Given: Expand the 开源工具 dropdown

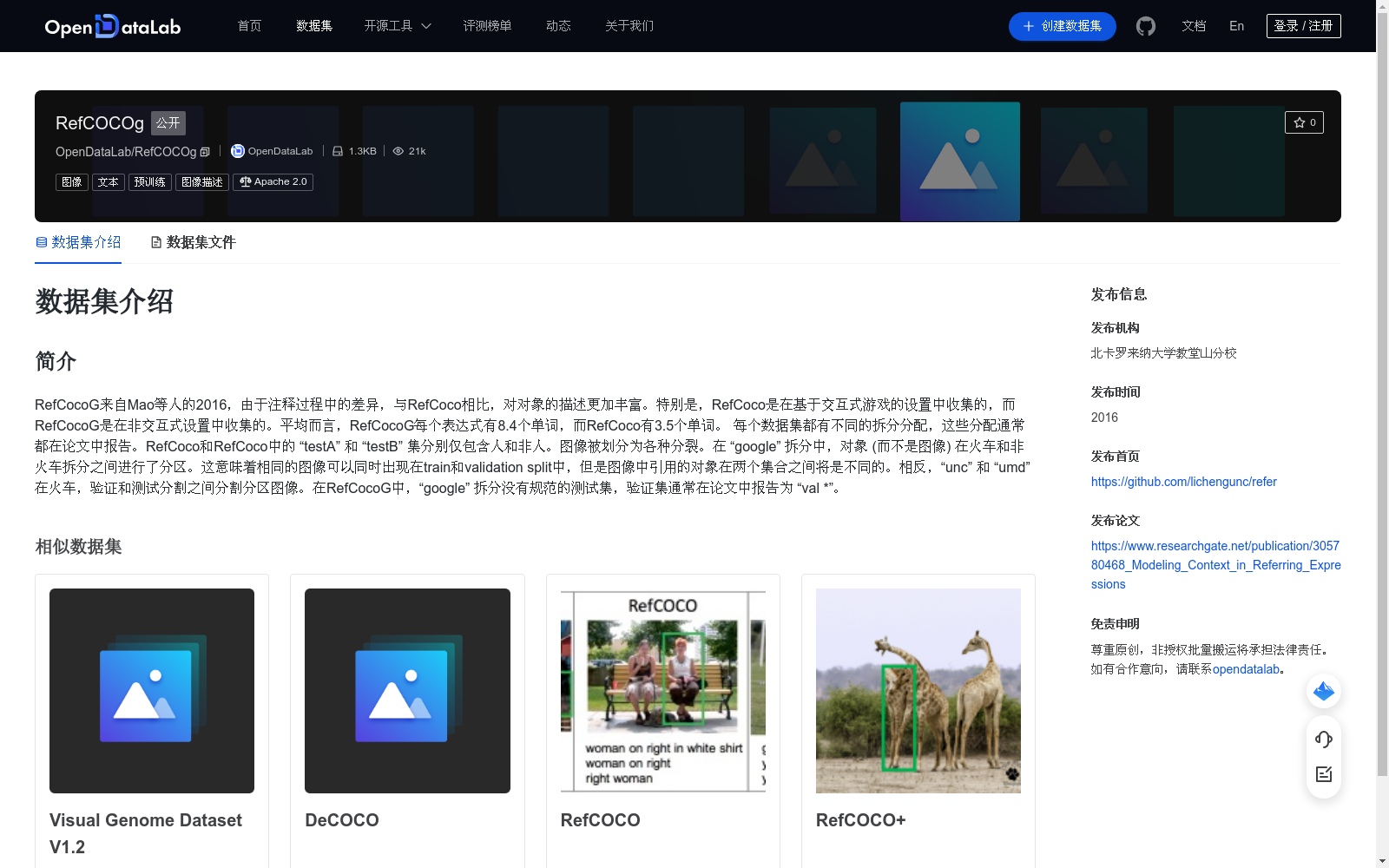Looking at the screenshot, I should pyautogui.click(x=398, y=26).
